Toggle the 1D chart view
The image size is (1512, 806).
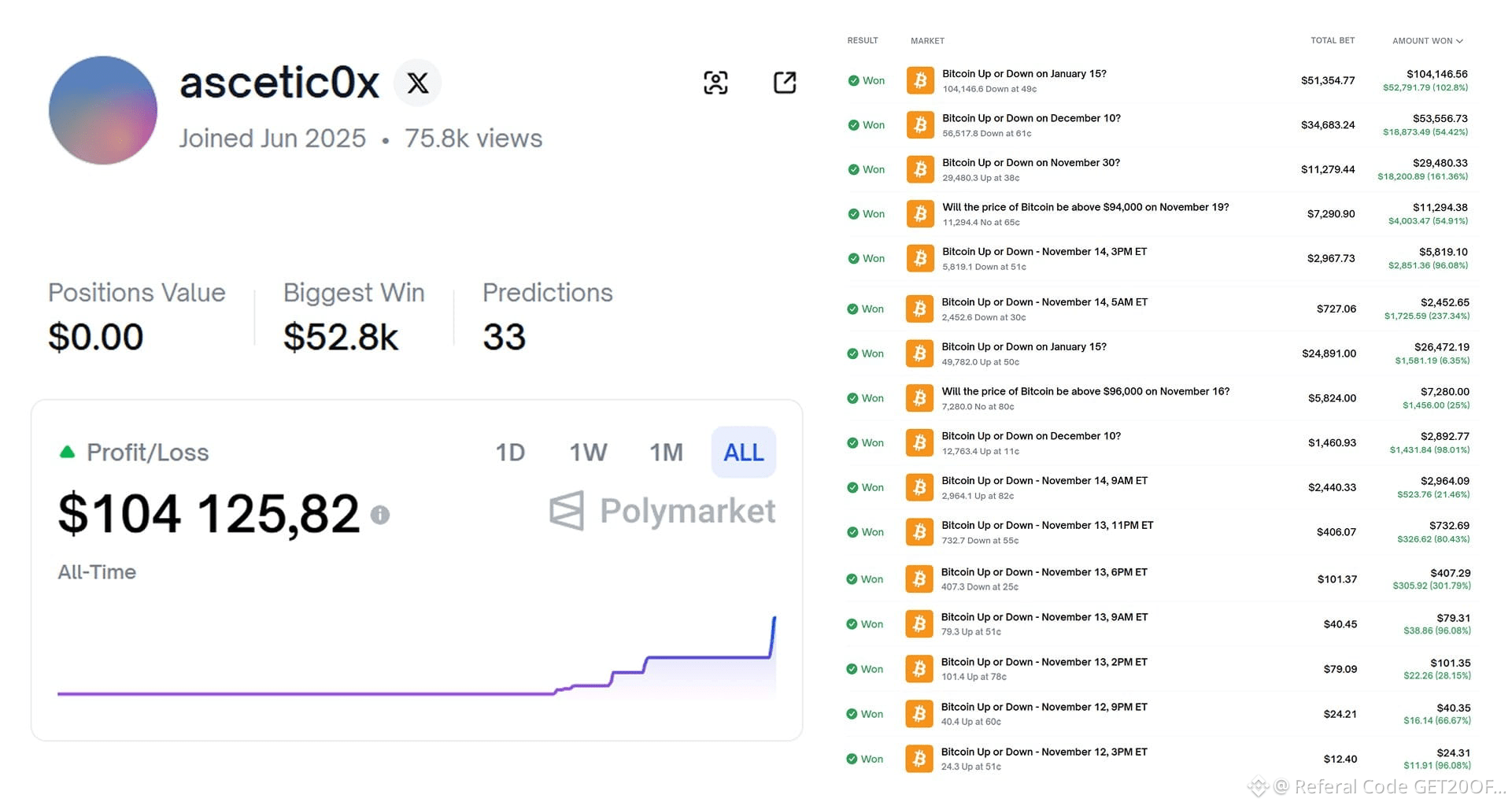pos(511,452)
